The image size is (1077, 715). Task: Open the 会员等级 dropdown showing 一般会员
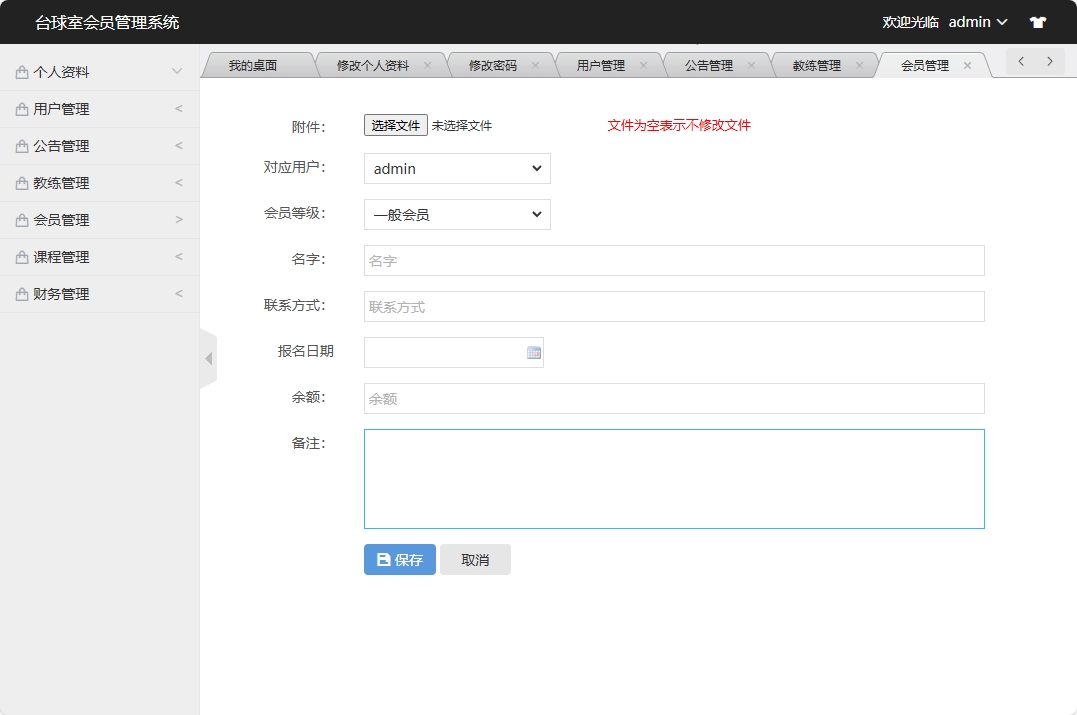tap(456, 214)
